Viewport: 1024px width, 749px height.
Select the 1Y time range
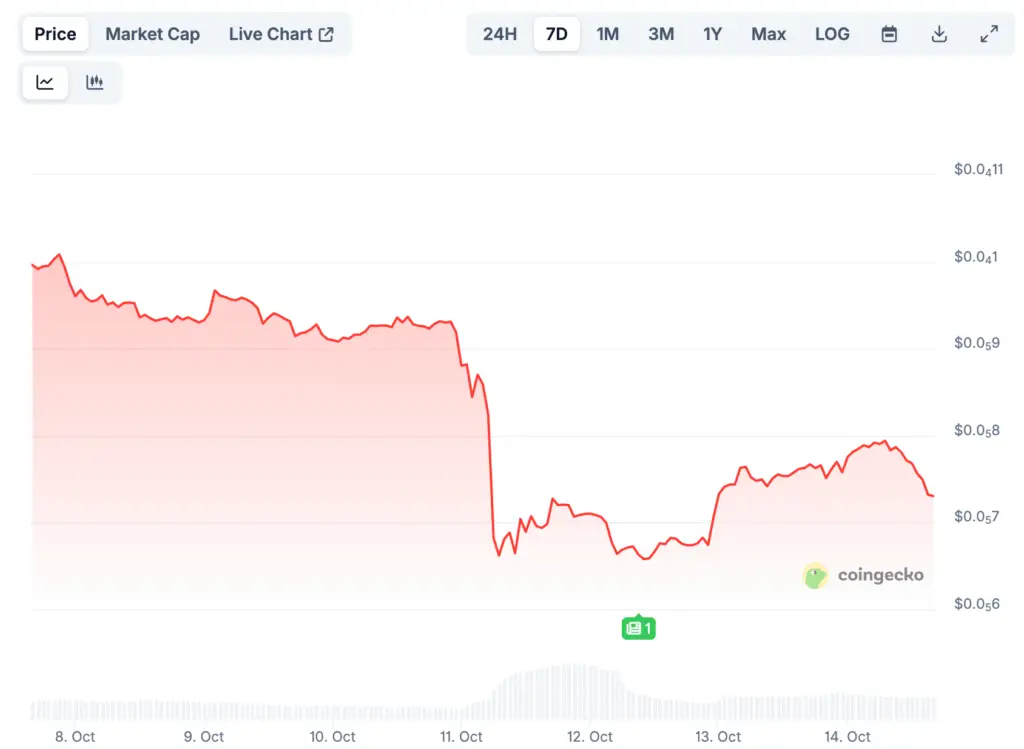(x=712, y=34)
